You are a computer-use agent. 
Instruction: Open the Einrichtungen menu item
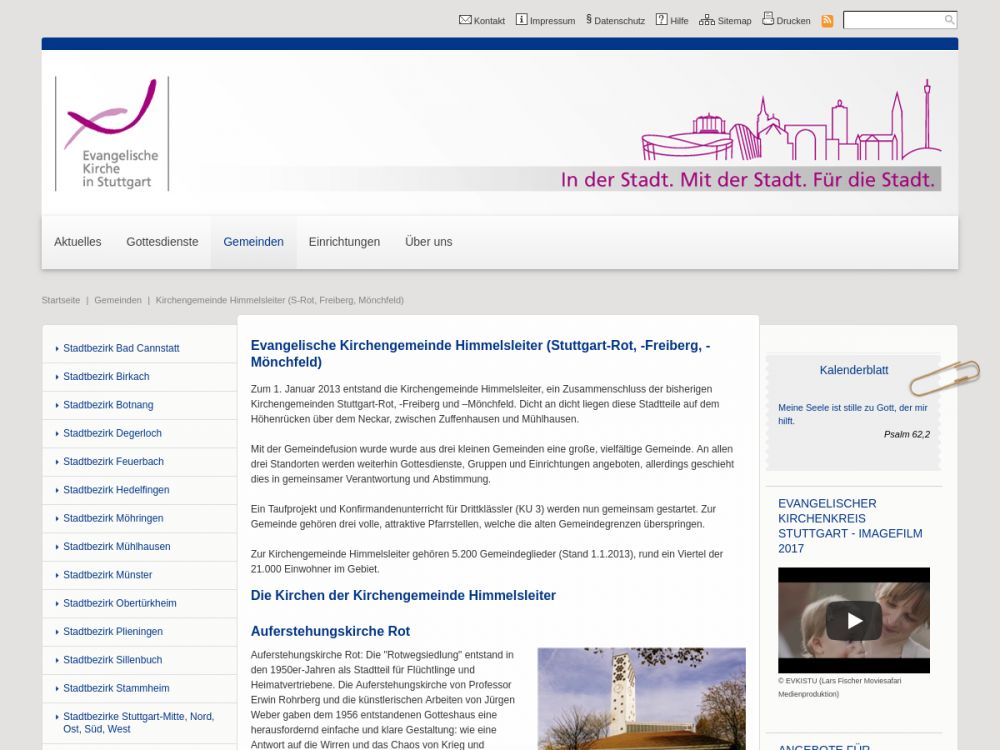point(344,242)
